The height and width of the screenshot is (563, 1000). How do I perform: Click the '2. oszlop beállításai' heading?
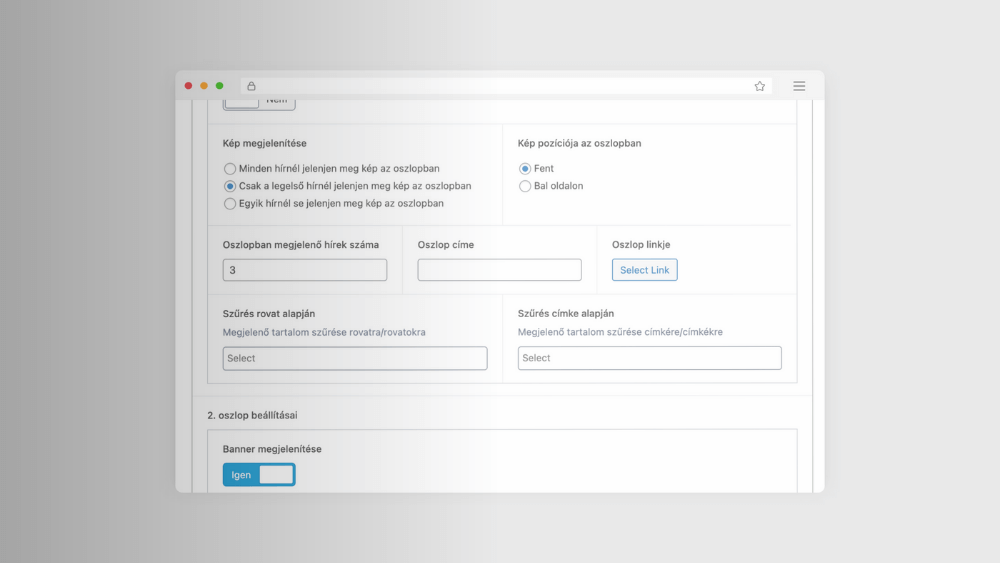tap(253, 415)
